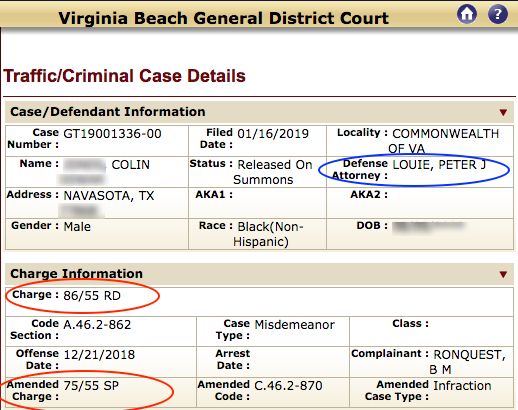Open the help question mark icon
This screenshot has width=518, height=410.
click(x=498, y=14)
